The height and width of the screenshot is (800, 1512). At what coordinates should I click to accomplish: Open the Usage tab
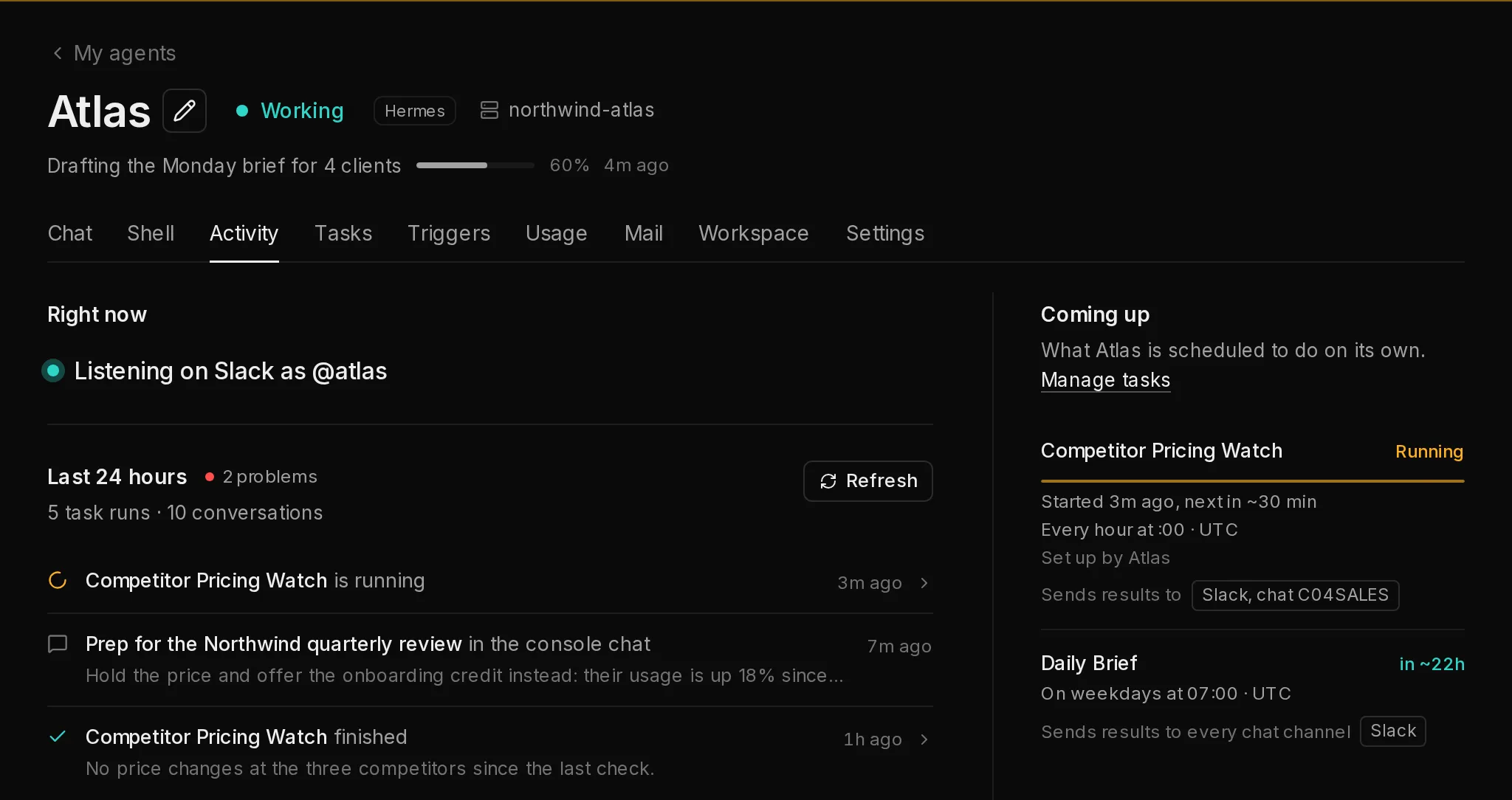(x=557, y=233)
